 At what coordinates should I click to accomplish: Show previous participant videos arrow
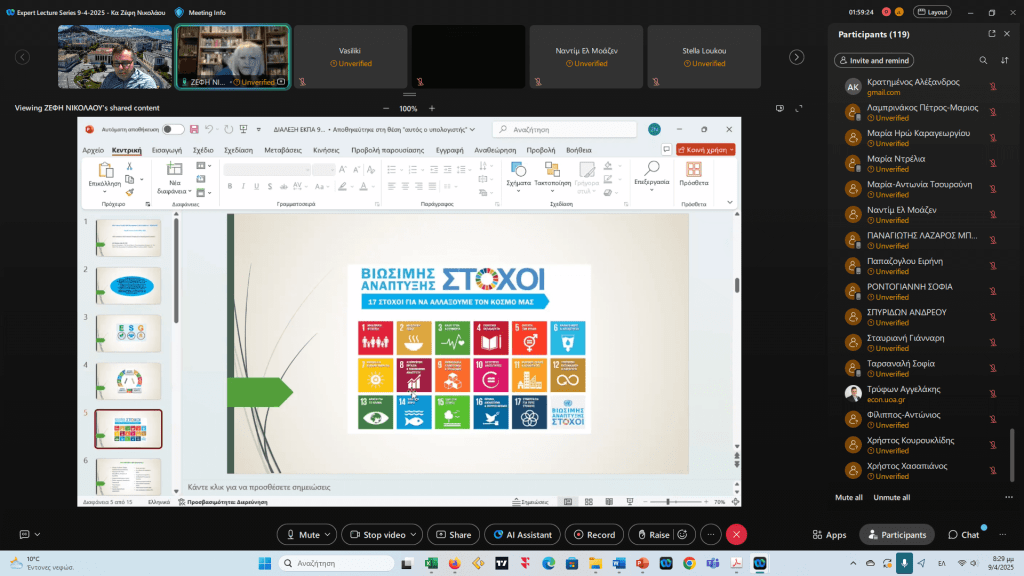coord(22,57)
